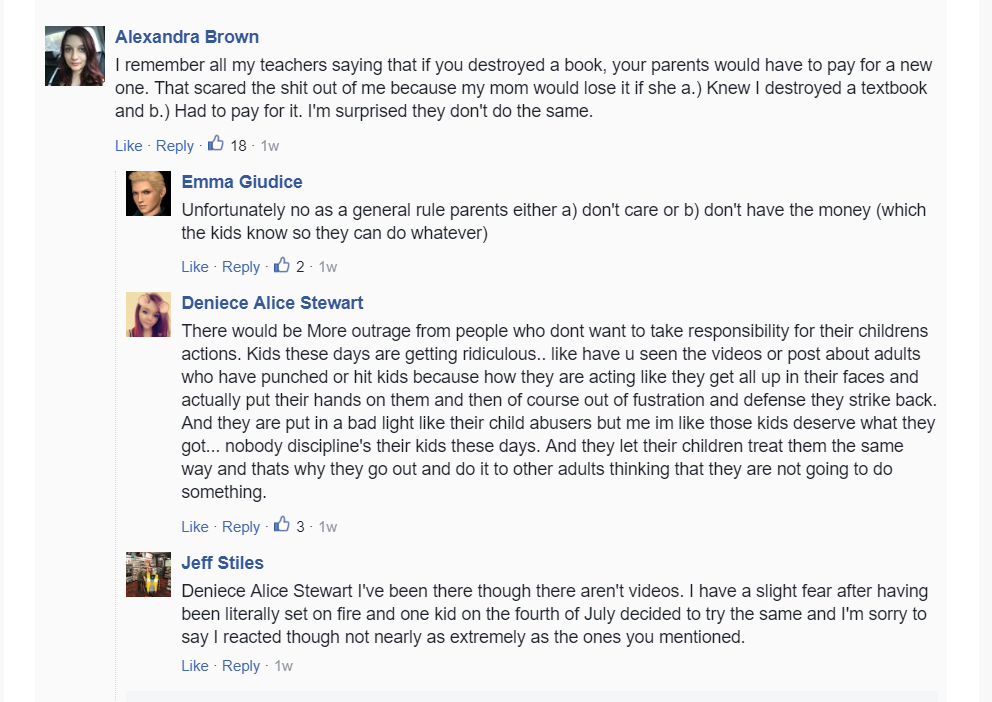Click thumbs-up icon on Deniece Alice Stewart's reply
992x702 pixels.
tap(282, 525)
